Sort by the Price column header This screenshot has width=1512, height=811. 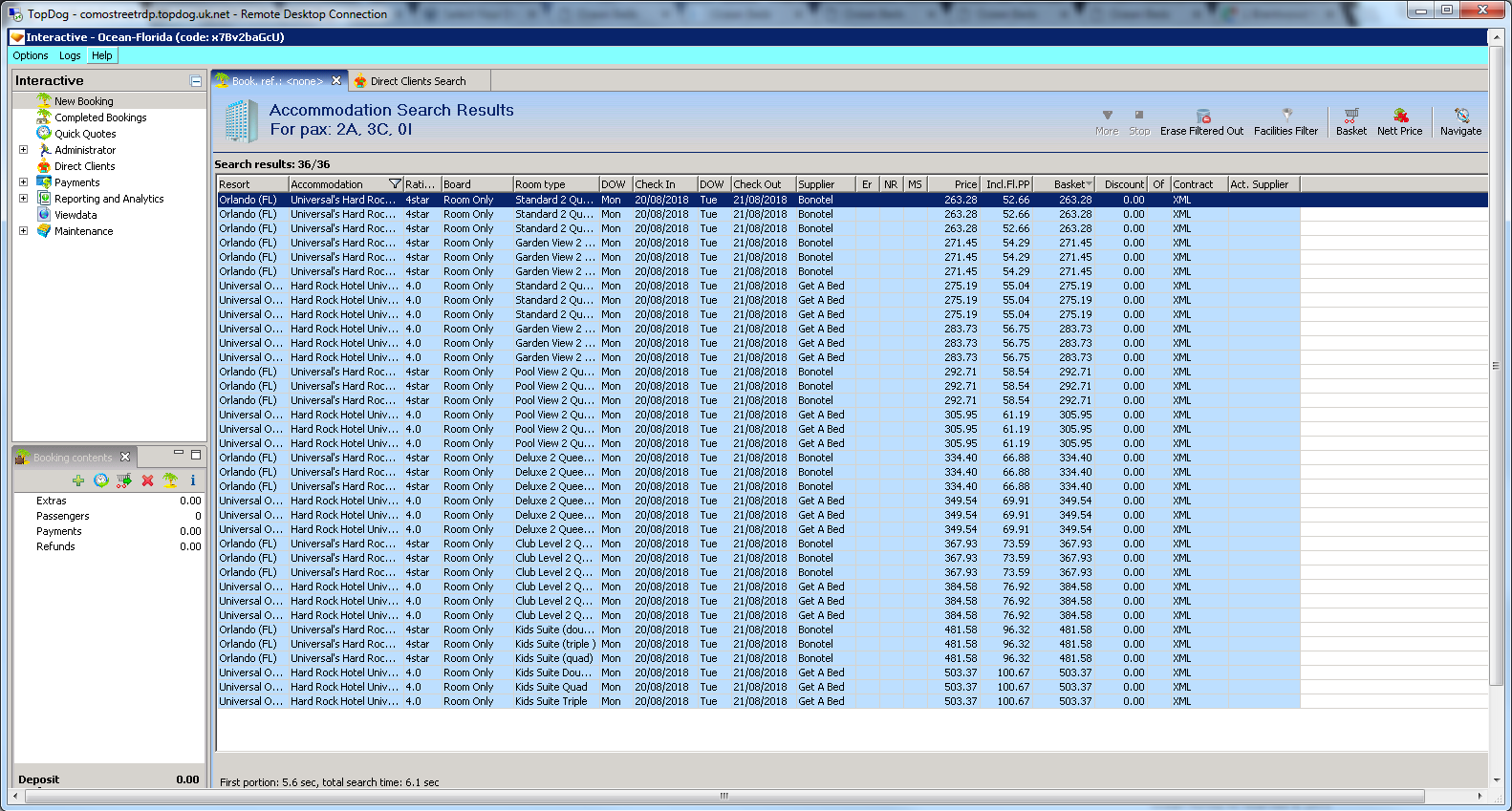pyautogui.click(x=954, y=184)
